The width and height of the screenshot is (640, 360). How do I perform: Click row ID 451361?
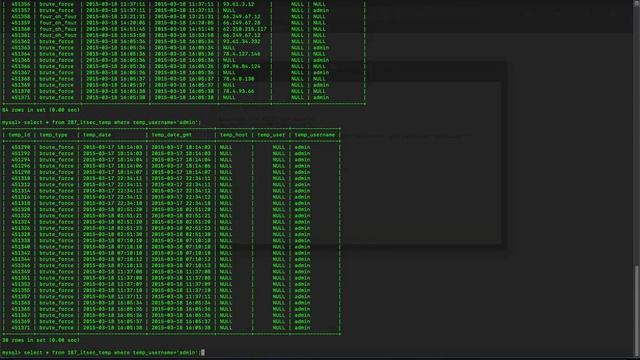tap(21, 35)
